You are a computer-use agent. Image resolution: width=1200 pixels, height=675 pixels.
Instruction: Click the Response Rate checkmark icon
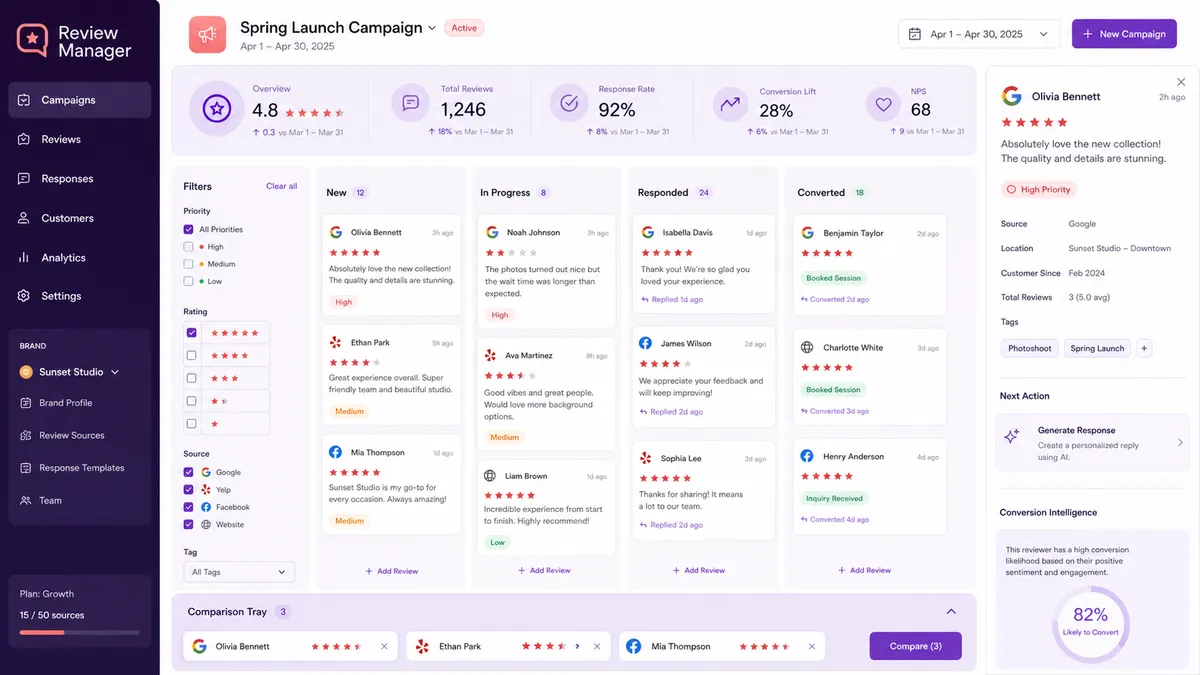coord(569,103)
